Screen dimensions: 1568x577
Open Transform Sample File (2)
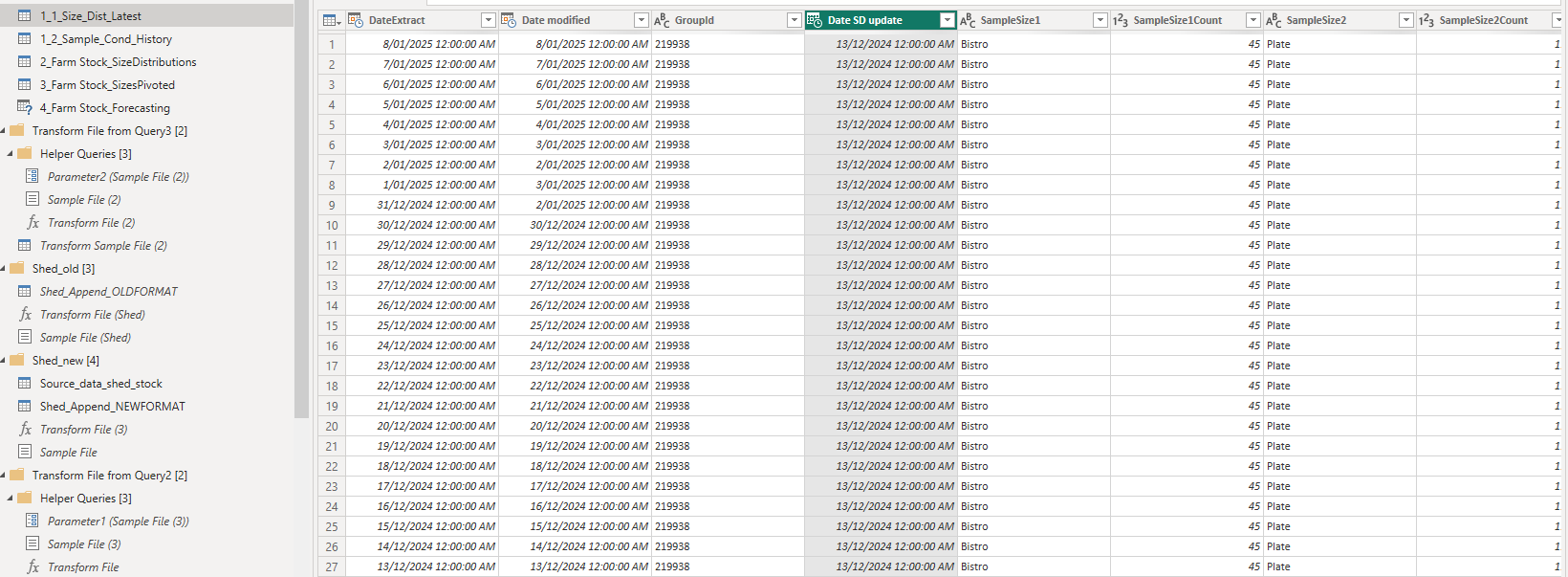(x=103, y=246)
